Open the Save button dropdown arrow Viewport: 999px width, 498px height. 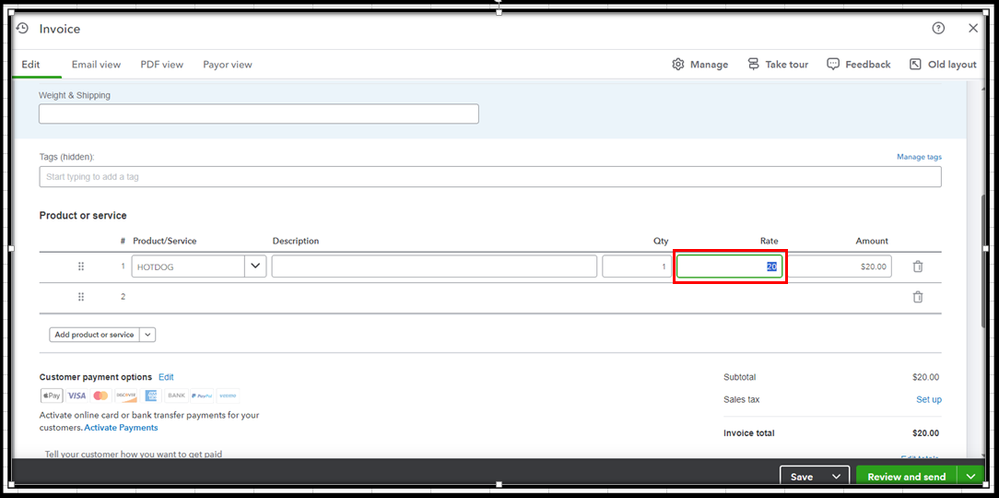point(836,476)
